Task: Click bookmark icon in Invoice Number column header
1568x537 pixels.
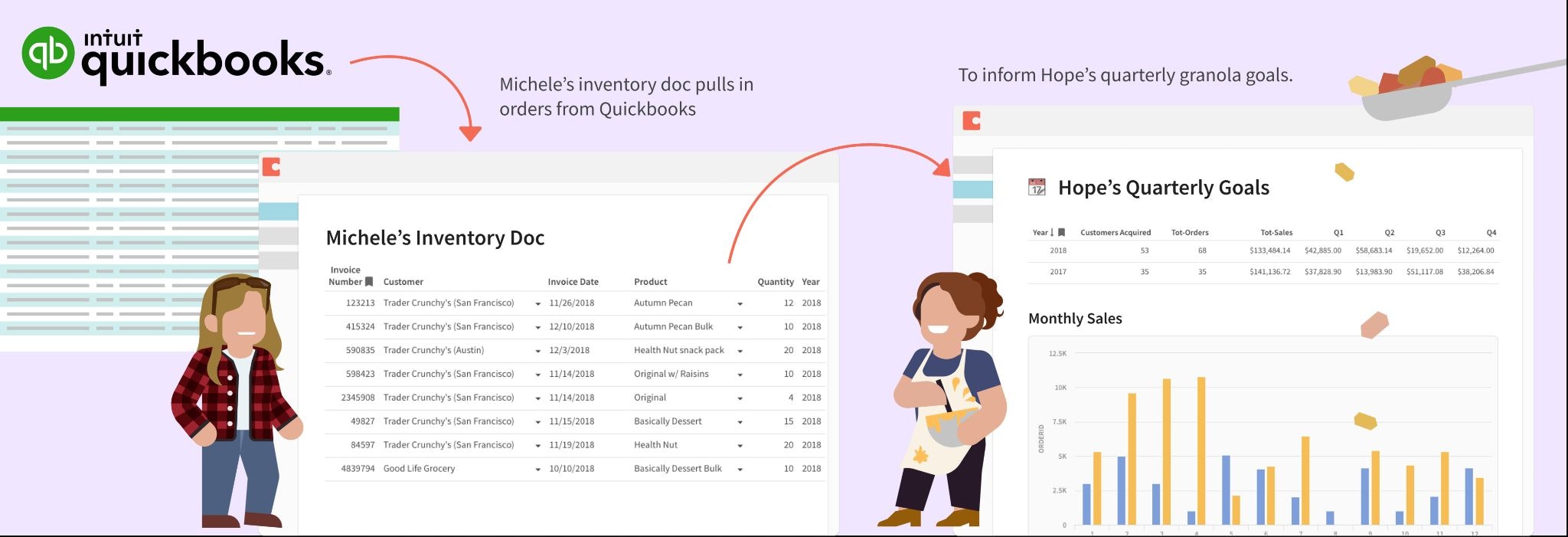Action: click(369, 281)
